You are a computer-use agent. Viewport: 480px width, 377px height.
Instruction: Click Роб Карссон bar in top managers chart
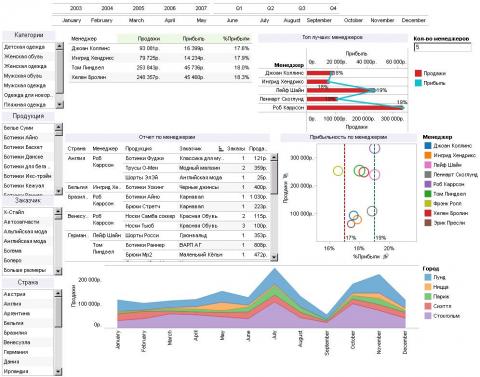(x=355, y=108)
